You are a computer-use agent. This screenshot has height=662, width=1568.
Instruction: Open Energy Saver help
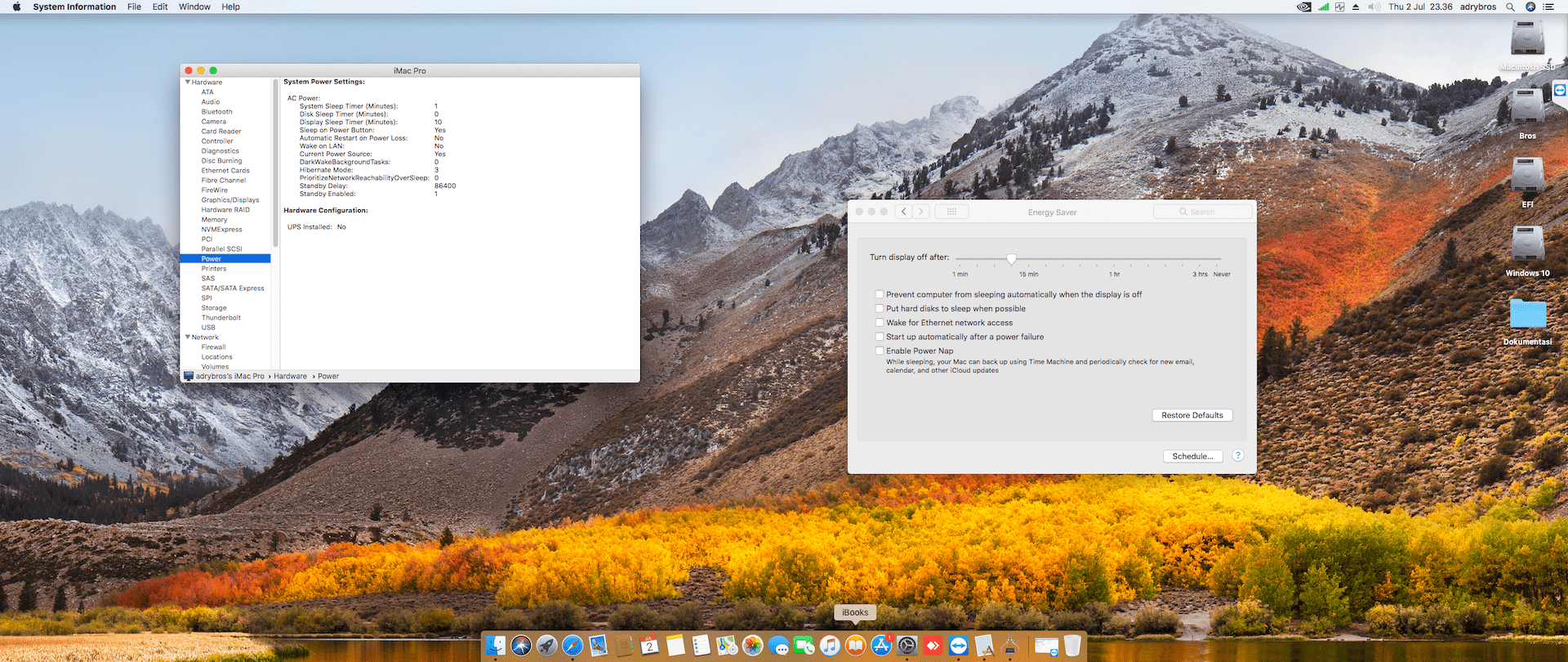1238,455
